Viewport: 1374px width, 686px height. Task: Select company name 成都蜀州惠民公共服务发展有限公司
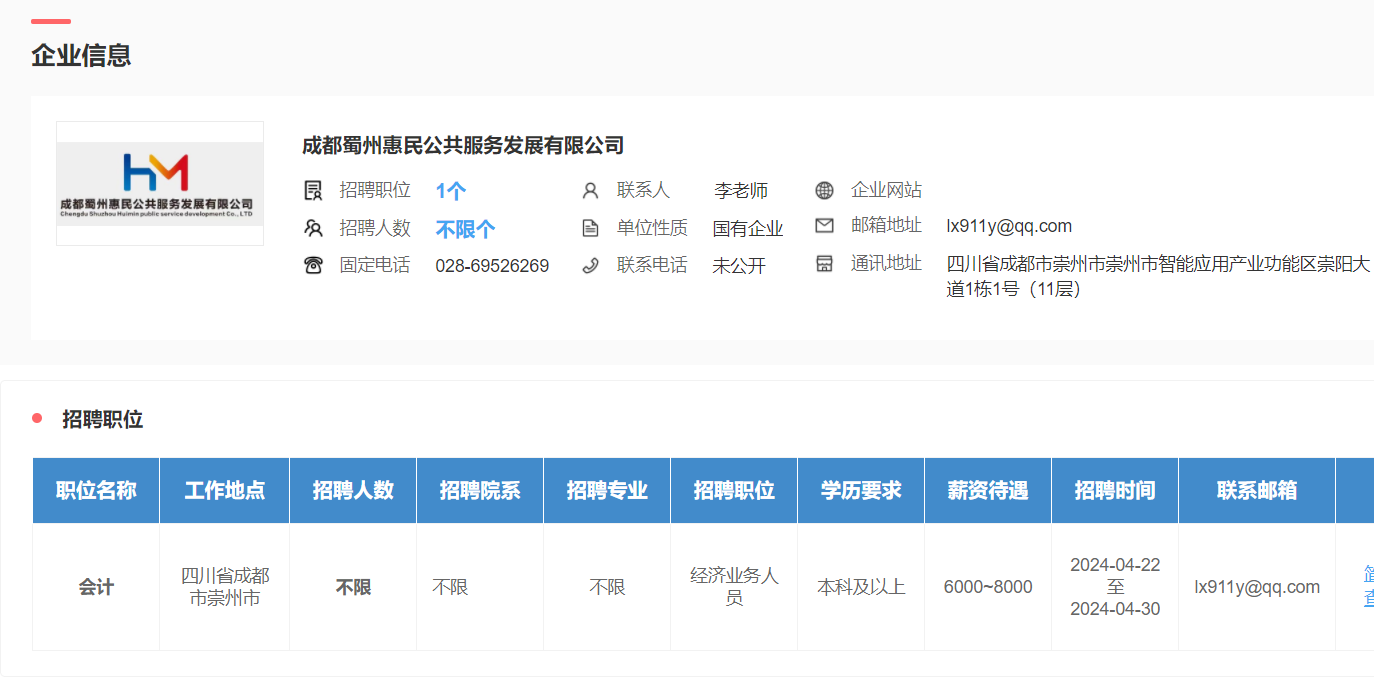463,146
